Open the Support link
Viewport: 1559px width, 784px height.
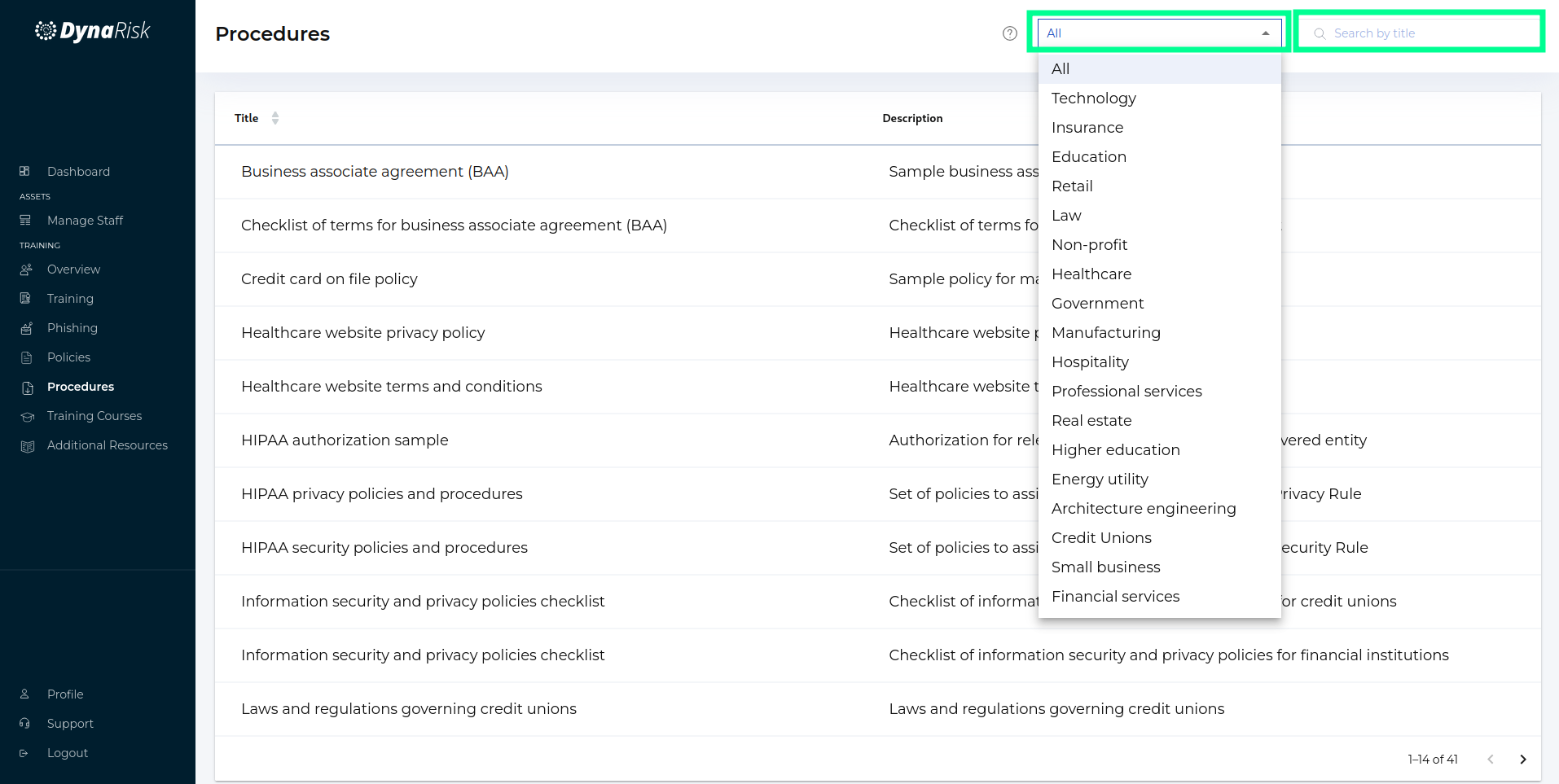click(x=70, y=724)
